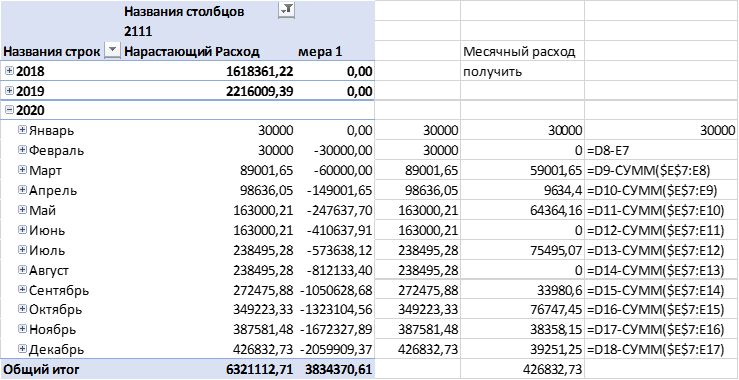739x380 pixels.
Task: Expand the Декабрь row
Action: [x=22, y=349]
